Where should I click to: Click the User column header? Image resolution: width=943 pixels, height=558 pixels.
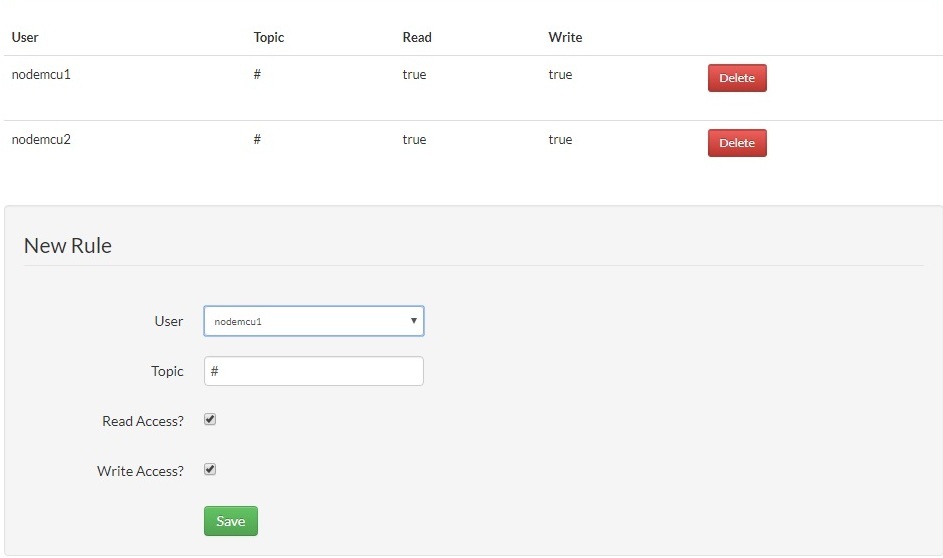pyautogui.click(x=25, y=37)
